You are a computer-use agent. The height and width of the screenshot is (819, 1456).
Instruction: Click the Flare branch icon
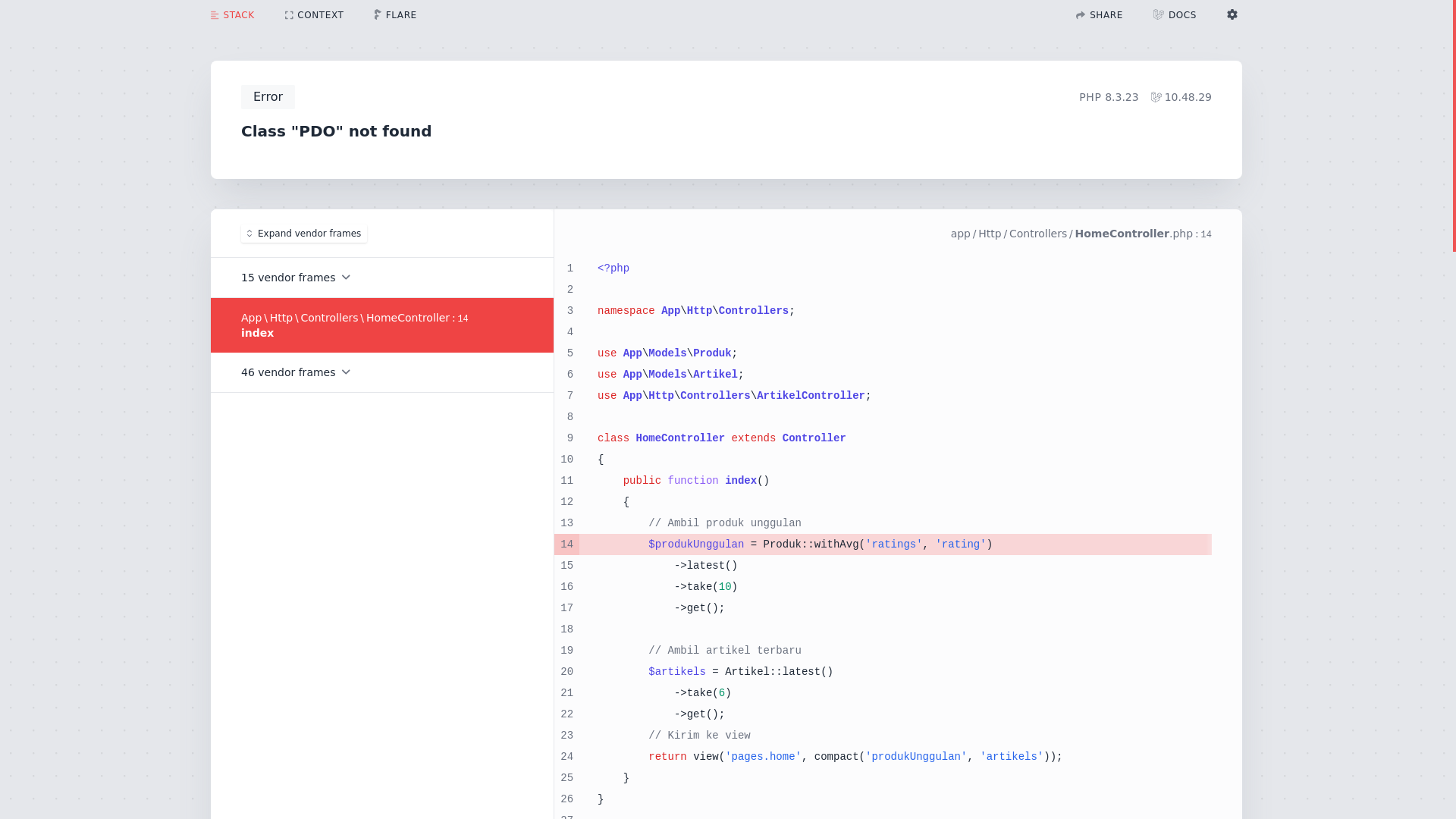(x=377, y=15)
